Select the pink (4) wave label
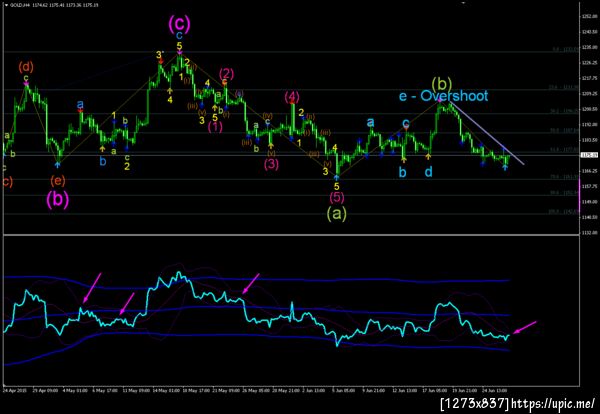This screenshot has height=414, width=600. tap(292, 96)
